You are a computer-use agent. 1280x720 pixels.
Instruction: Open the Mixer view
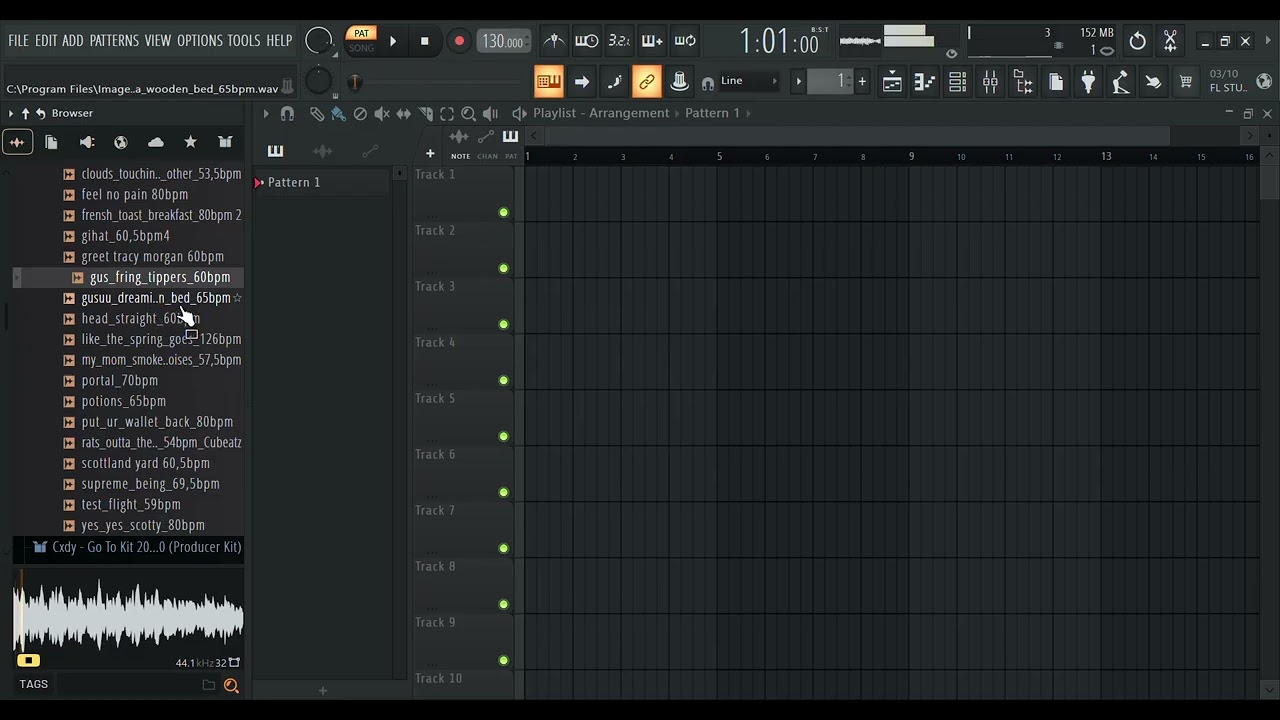click(x=990, y=82)
